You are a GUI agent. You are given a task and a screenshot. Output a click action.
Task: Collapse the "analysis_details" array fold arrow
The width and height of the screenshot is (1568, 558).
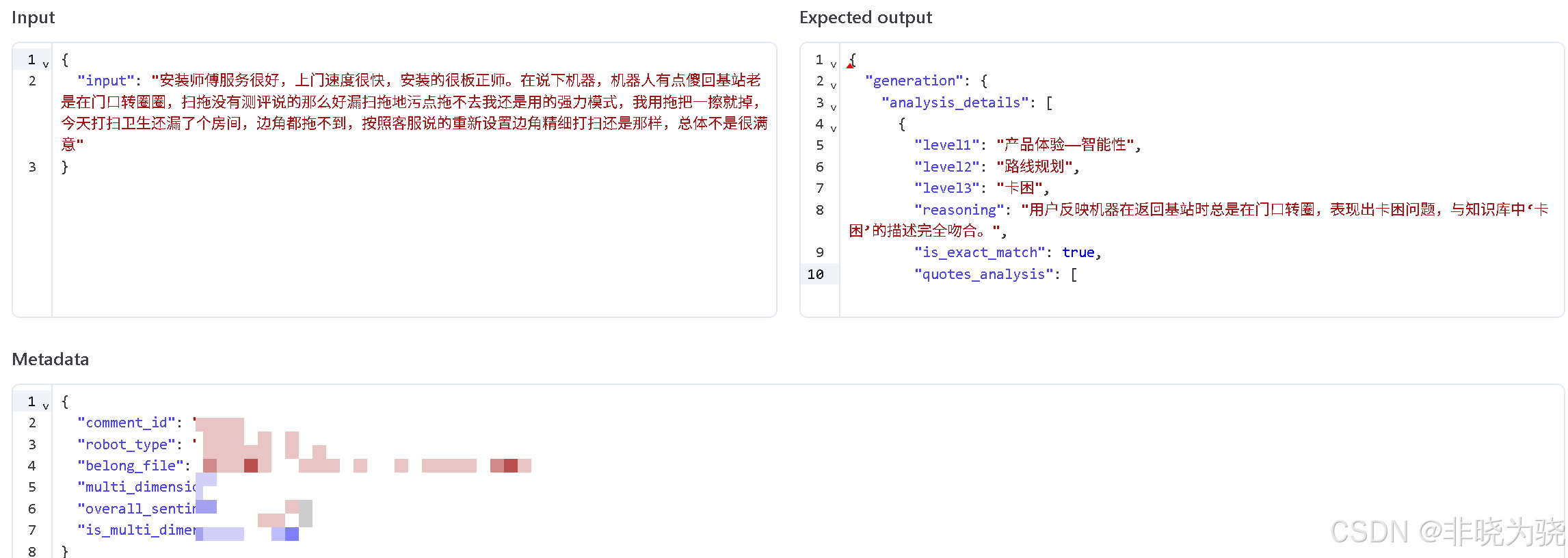834,107
